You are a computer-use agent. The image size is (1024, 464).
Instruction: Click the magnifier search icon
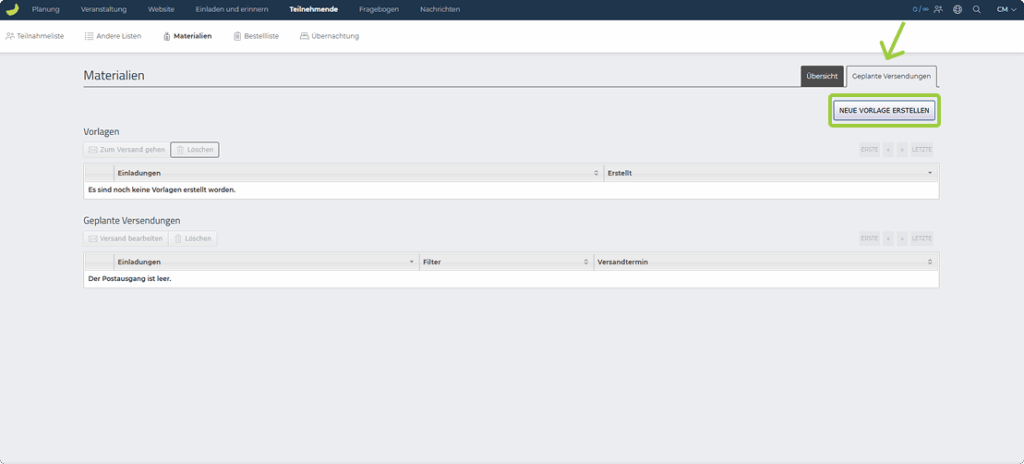point(977,10)
